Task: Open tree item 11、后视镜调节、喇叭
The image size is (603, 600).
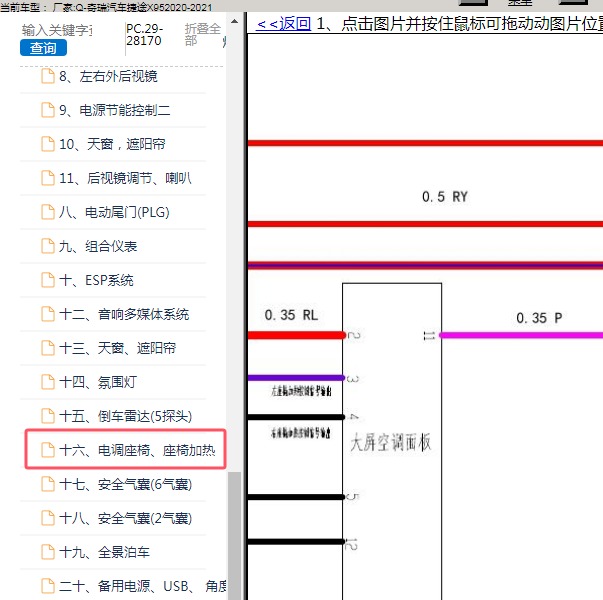Action: pos(125,178)
